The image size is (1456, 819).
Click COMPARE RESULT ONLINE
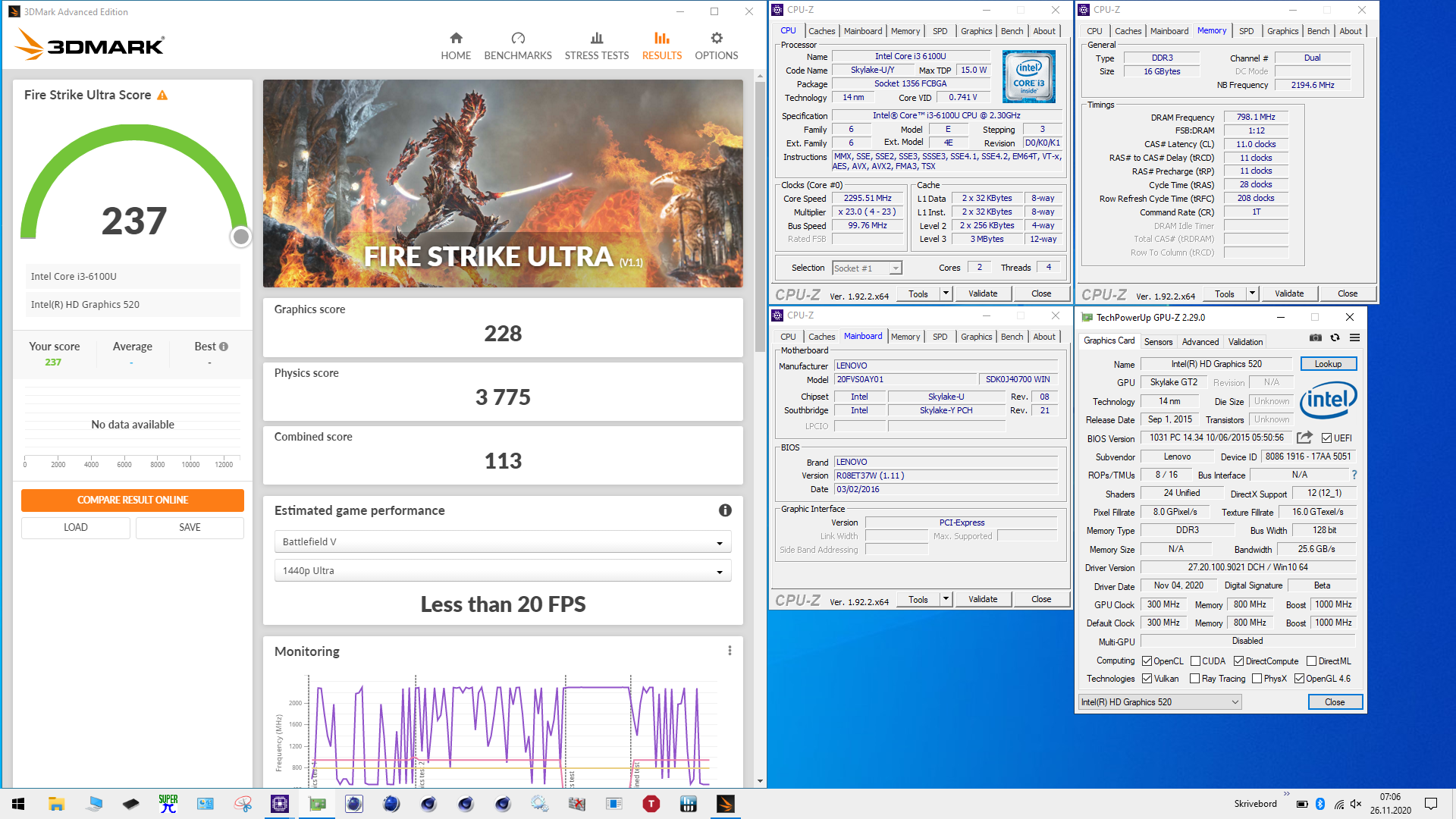tap(133, 500)
